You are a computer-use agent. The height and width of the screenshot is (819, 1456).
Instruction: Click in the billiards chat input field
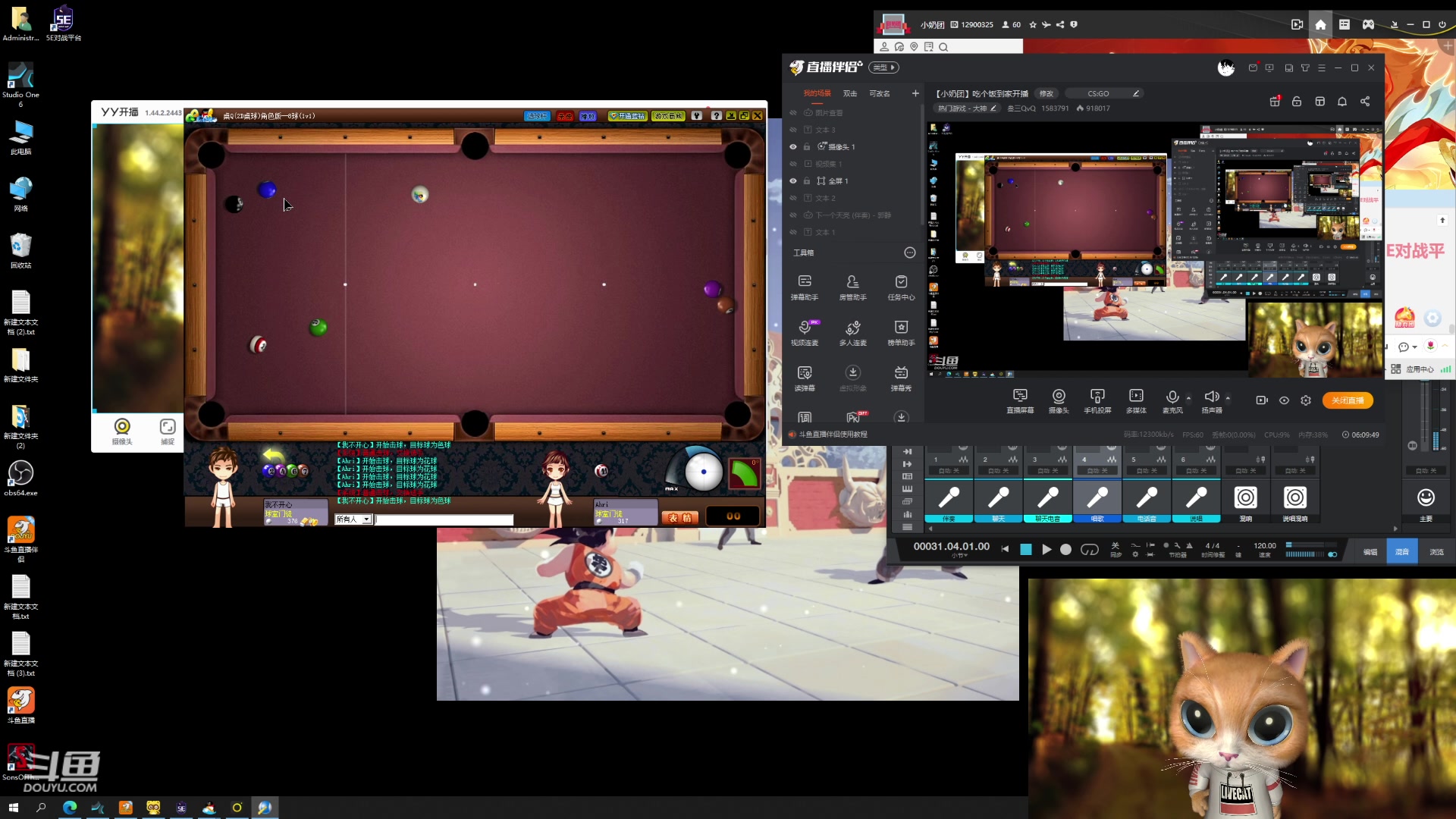pos(444,519)
